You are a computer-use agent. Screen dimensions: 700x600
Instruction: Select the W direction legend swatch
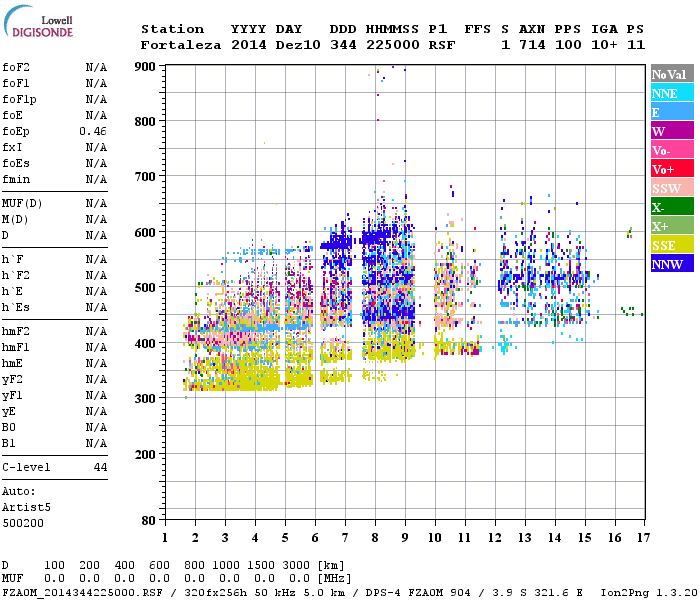point(672,131)
